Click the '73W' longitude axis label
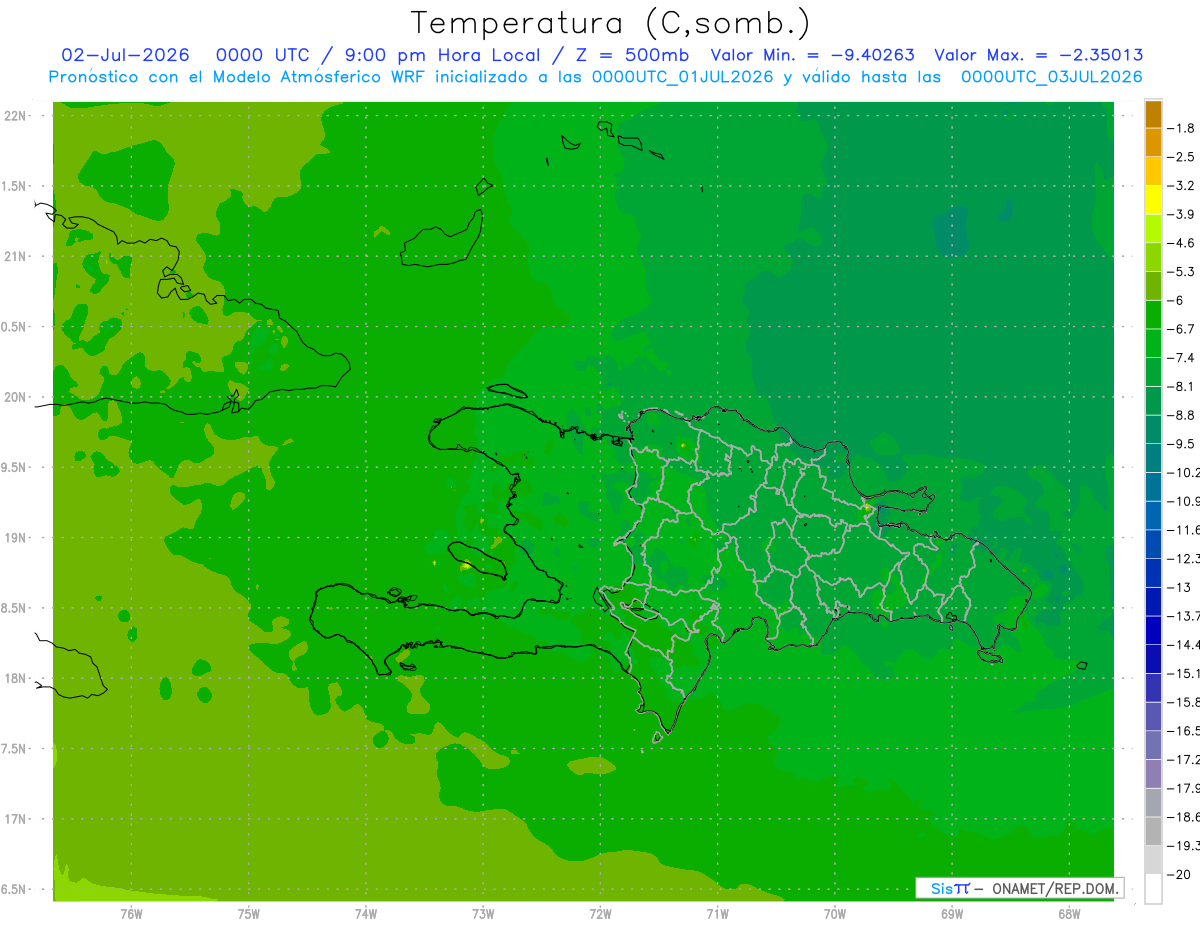This screenshot has width=1200, height=927. (483, 913)
